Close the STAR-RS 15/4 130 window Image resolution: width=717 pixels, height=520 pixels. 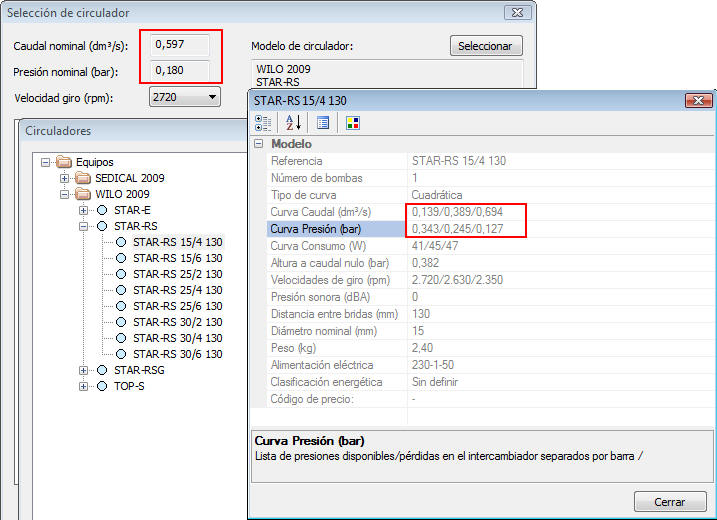coord(698,100)
